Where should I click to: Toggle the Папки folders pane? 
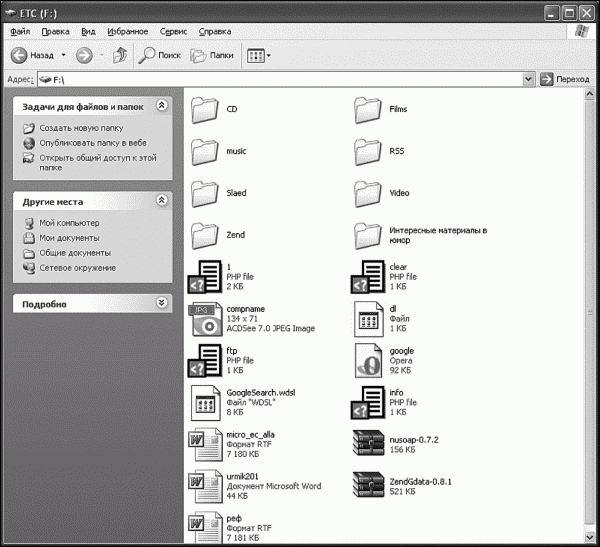click(x=212, y=56)
